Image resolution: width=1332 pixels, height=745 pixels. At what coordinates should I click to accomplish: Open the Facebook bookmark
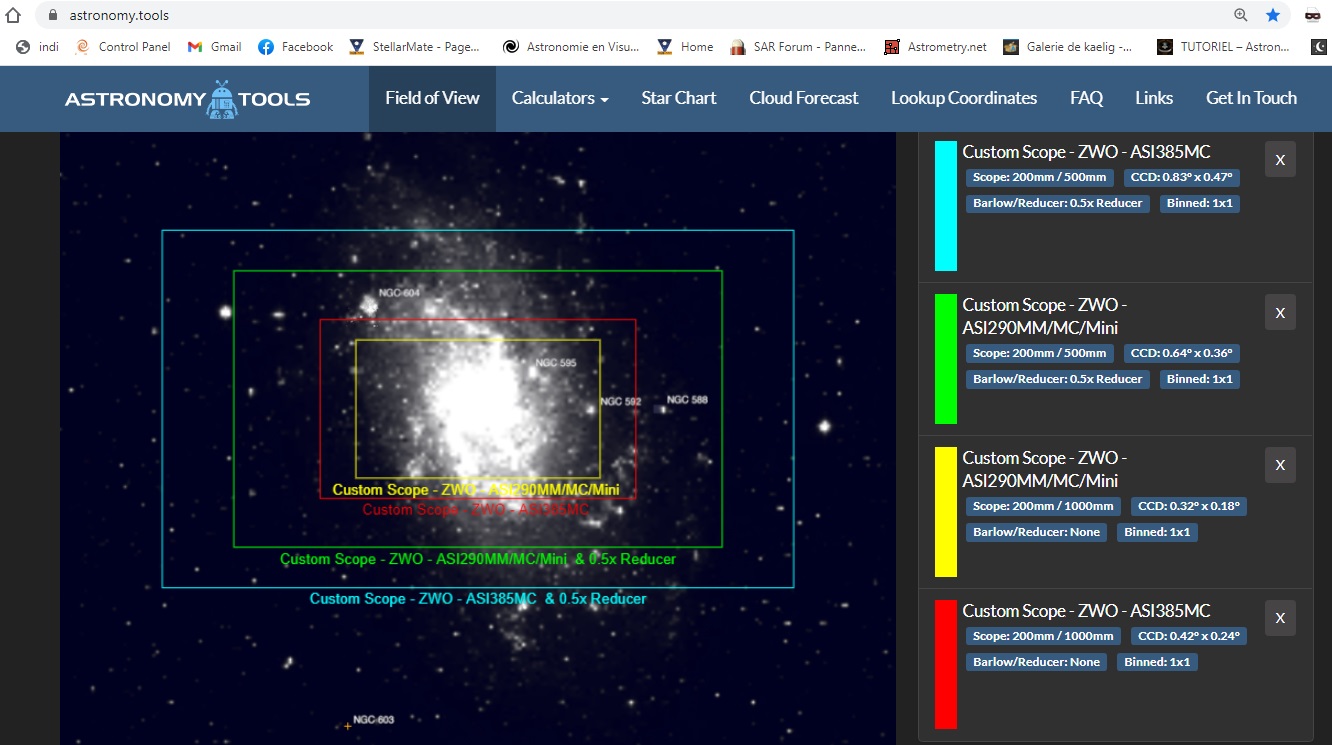click(296, 47)
